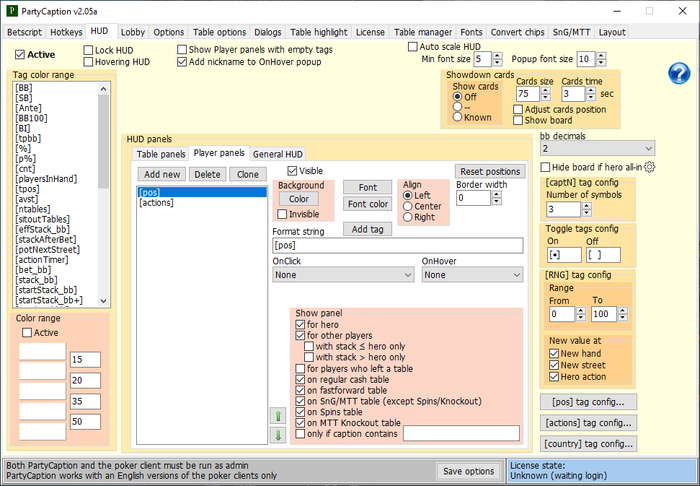The height and width of the screenshot is (486, 700).
Task: Open the General HUD tab
Action: point(277,153)
